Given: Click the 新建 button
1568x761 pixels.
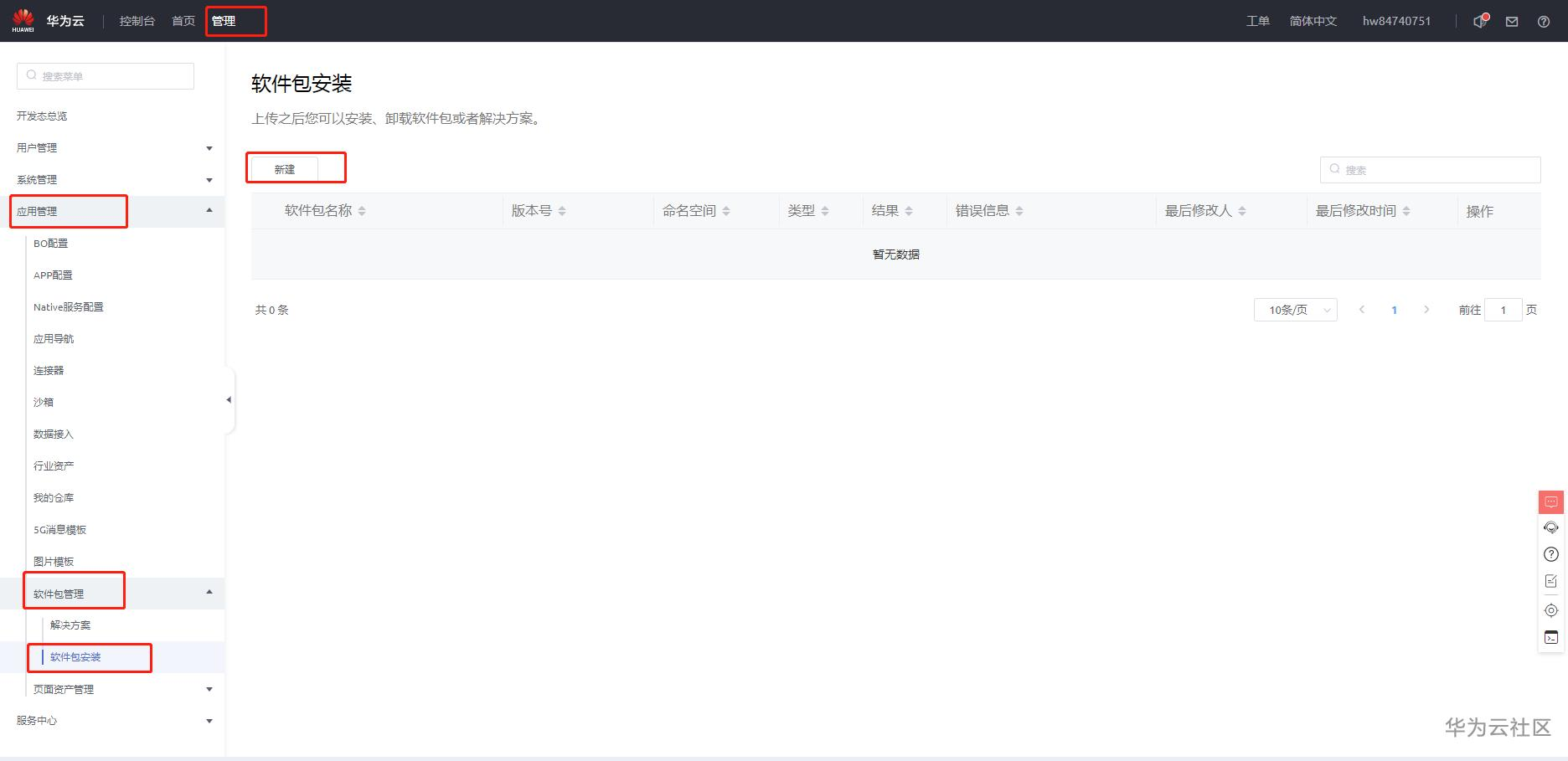Looking at the screenshot, I should (x=285, y=169).
